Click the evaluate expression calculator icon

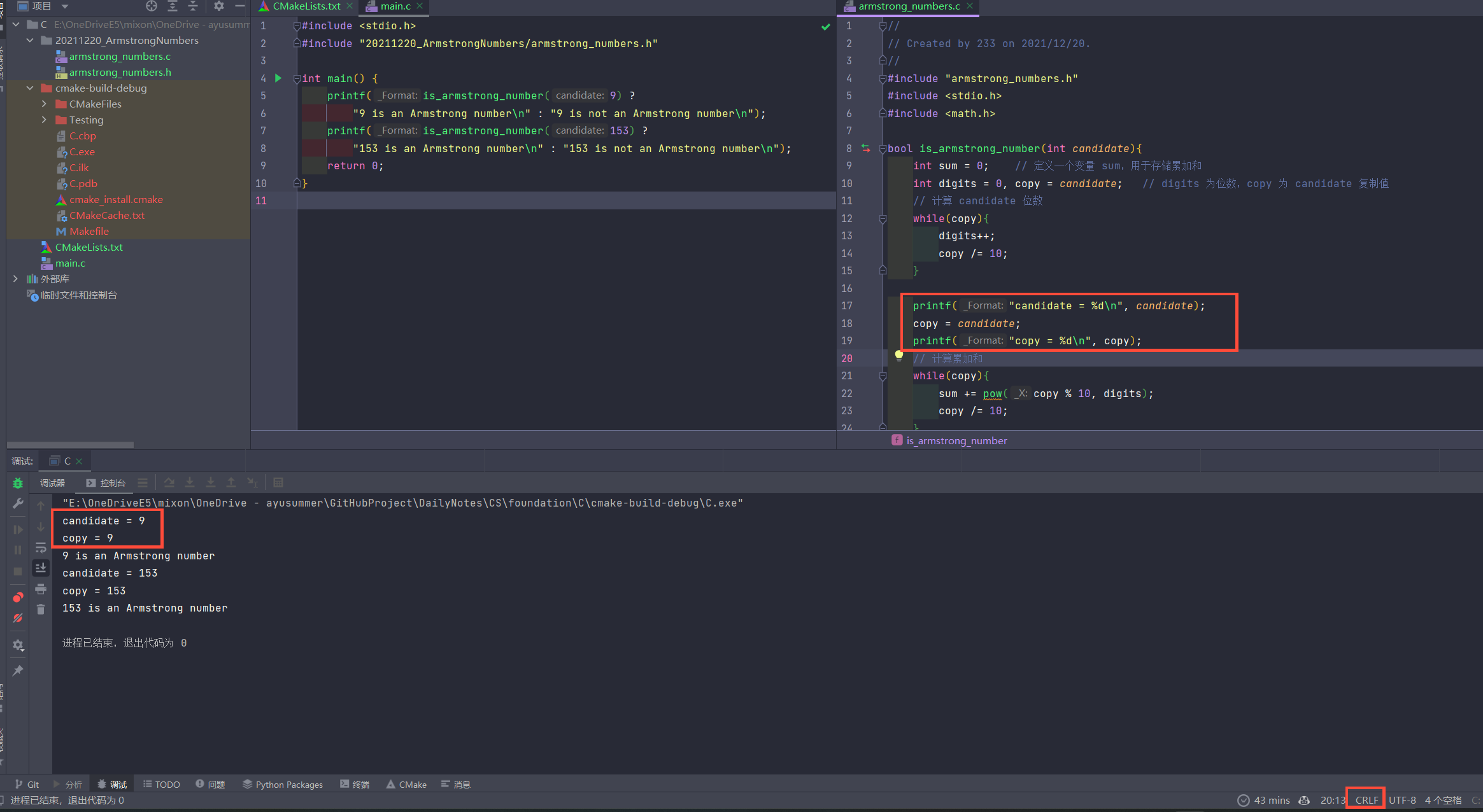[x=278, y=483]
